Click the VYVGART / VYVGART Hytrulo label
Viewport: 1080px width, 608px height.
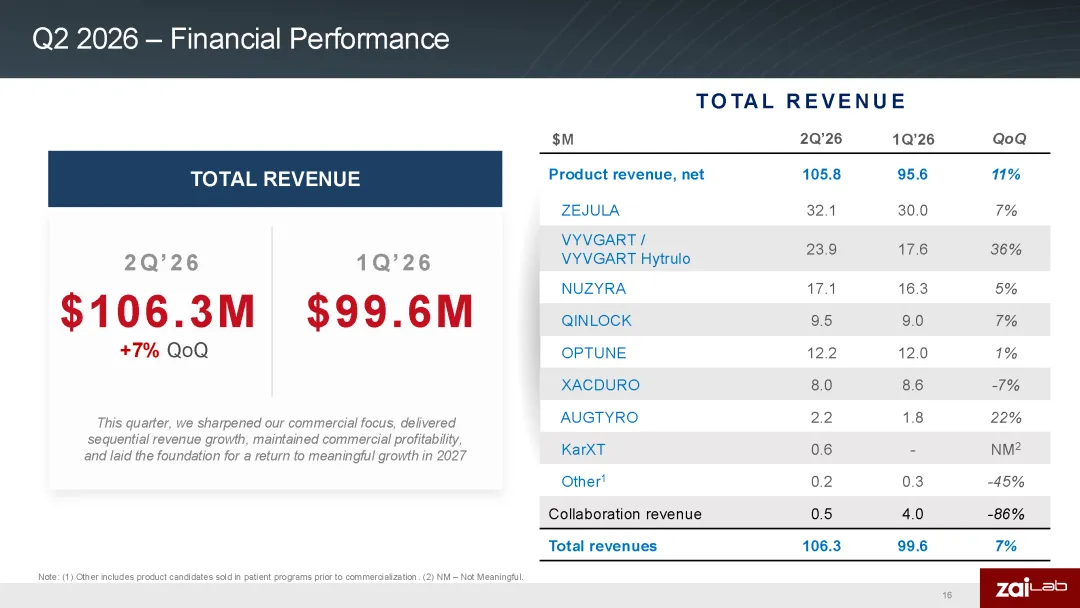coord(625,249)
